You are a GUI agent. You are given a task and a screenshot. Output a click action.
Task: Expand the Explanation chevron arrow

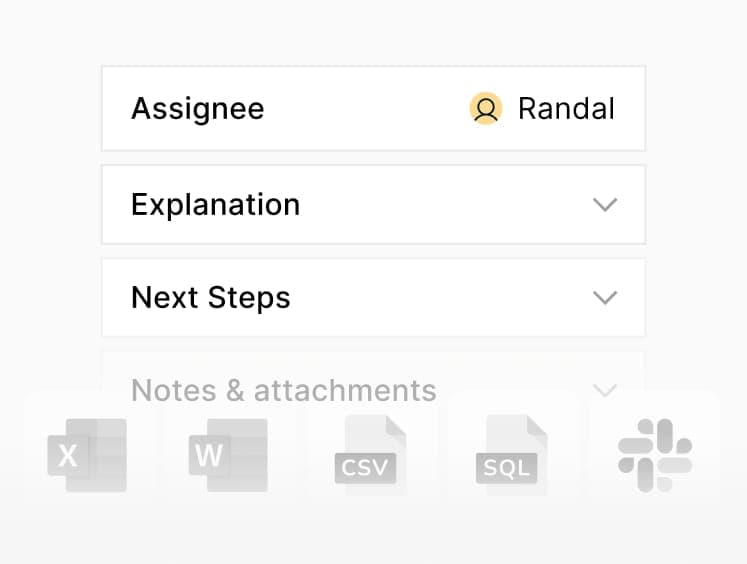(x=605, y=204)
